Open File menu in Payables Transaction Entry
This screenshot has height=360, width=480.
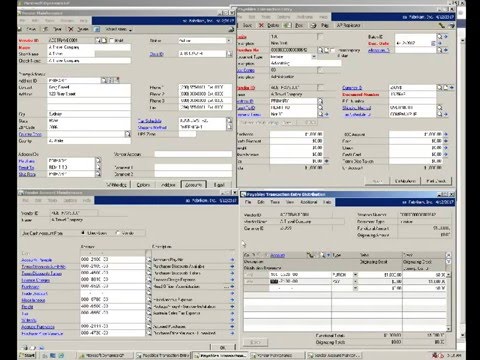pyautogui.click(x=240, y=17)
